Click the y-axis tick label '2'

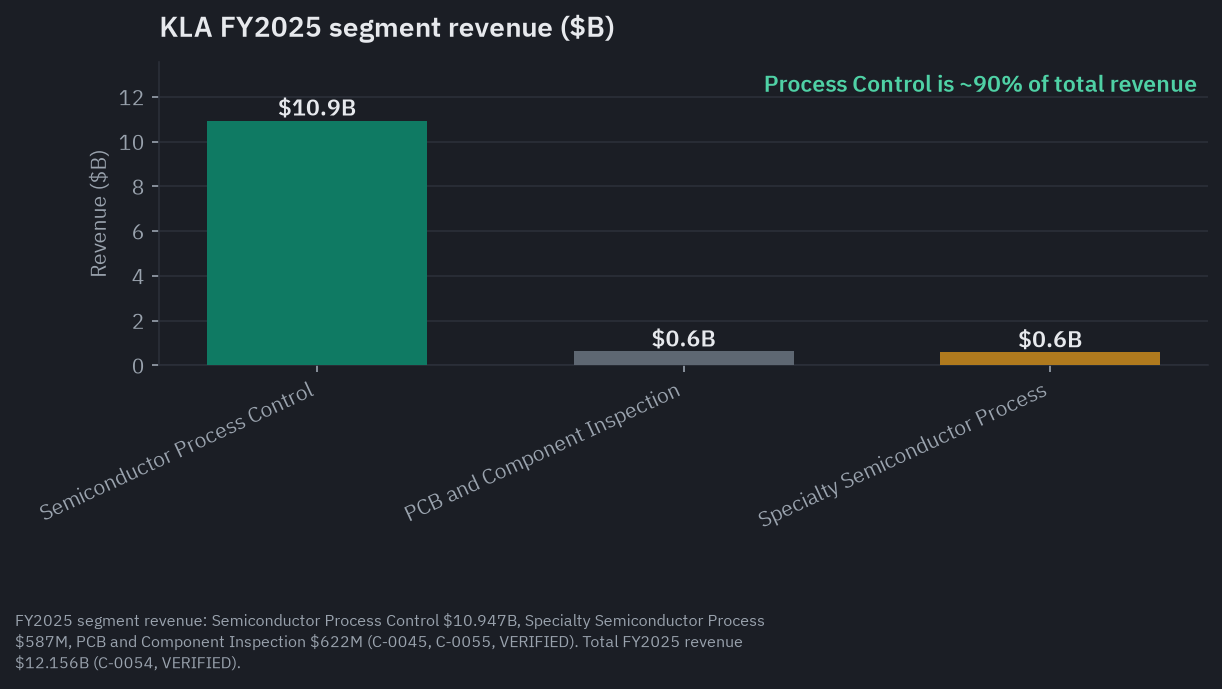pyautogui.click(x=139, y=321)
